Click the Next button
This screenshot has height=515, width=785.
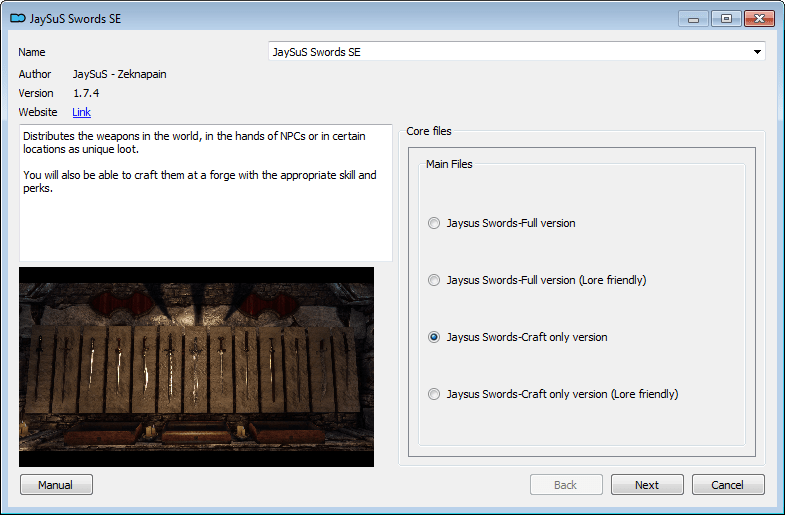click(x=647, y=484)
